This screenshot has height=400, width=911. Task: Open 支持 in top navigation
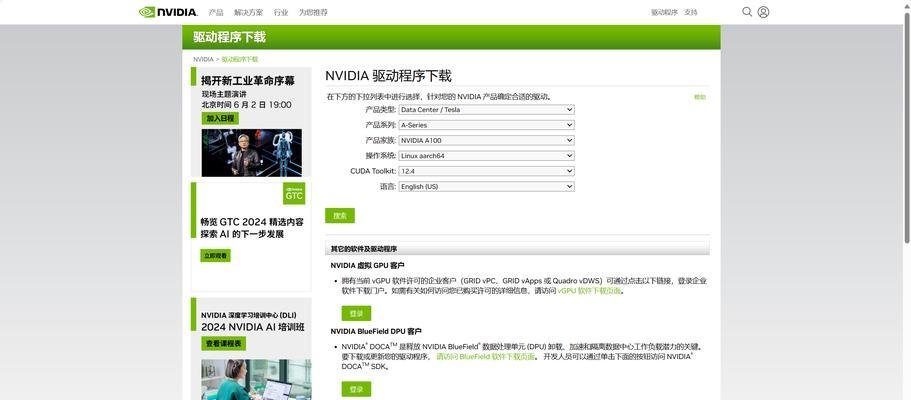[x=690, y=12]
